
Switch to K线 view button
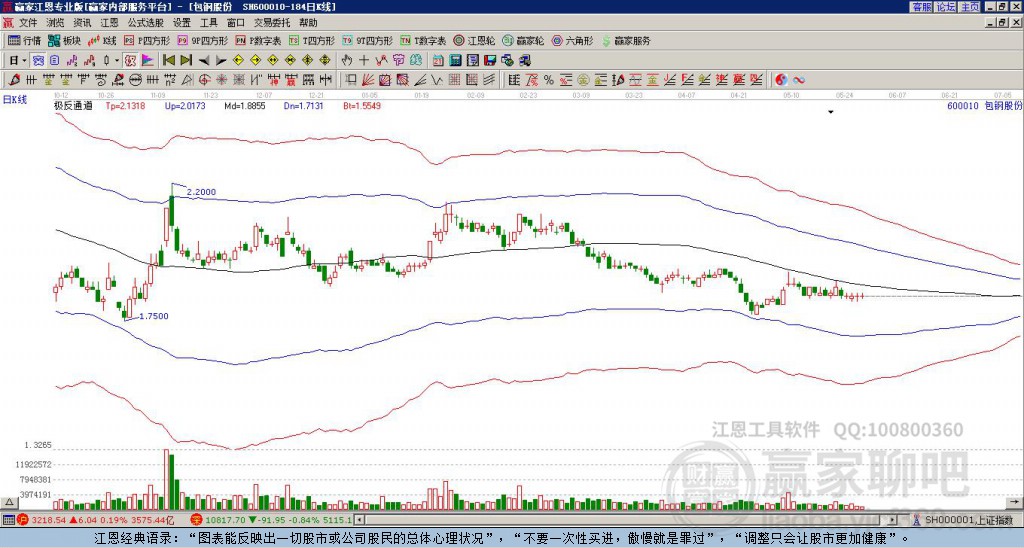click(102, 40)
